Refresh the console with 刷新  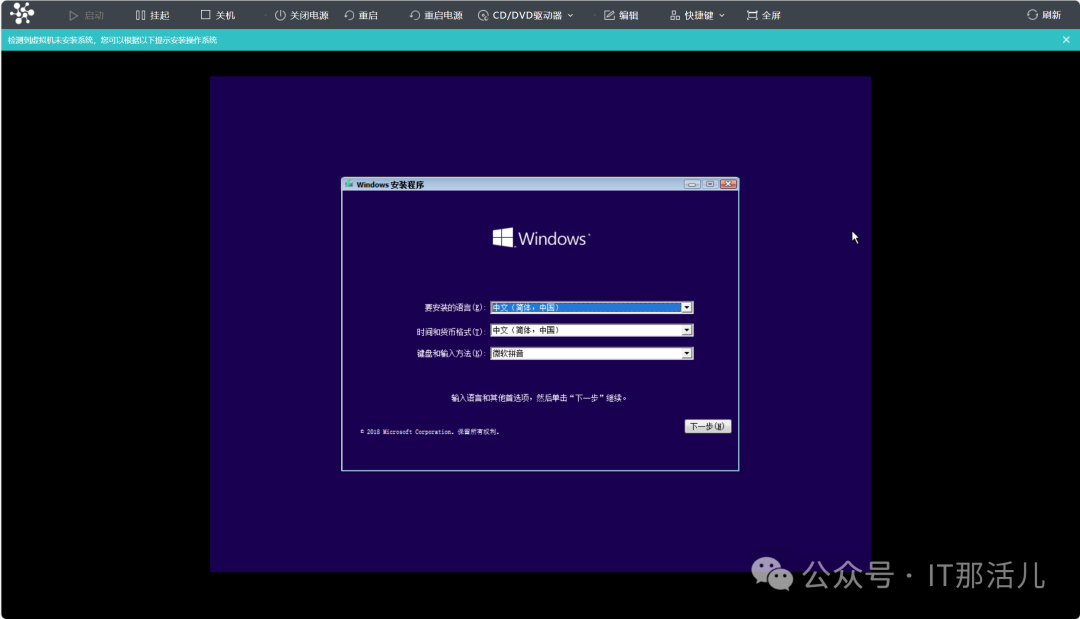pyautogui.click(x=1044, y=14)
